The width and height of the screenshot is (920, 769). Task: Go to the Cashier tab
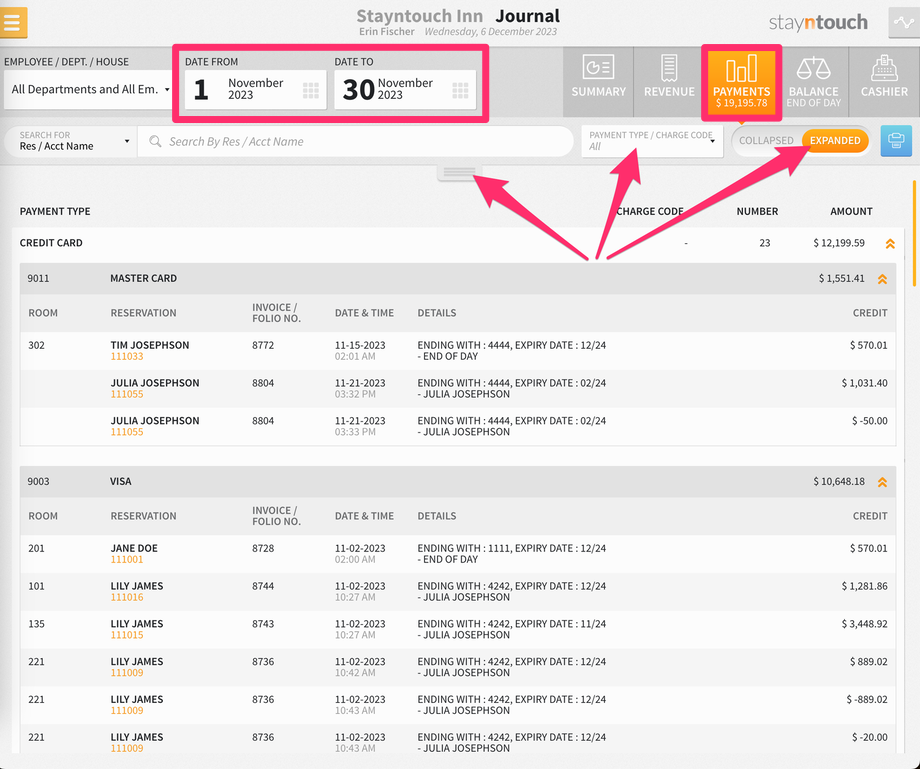[x=884, y=82]
